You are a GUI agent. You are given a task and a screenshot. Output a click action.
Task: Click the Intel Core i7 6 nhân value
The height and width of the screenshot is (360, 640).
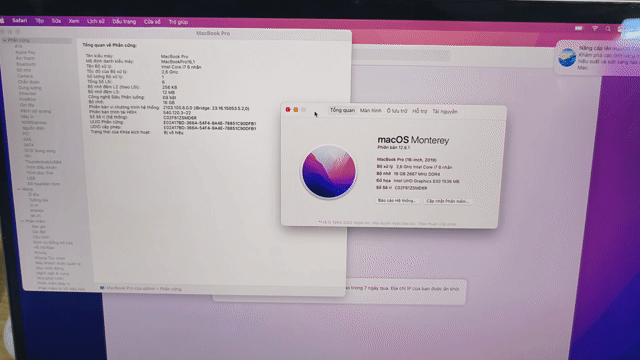[x=181, y=67]
